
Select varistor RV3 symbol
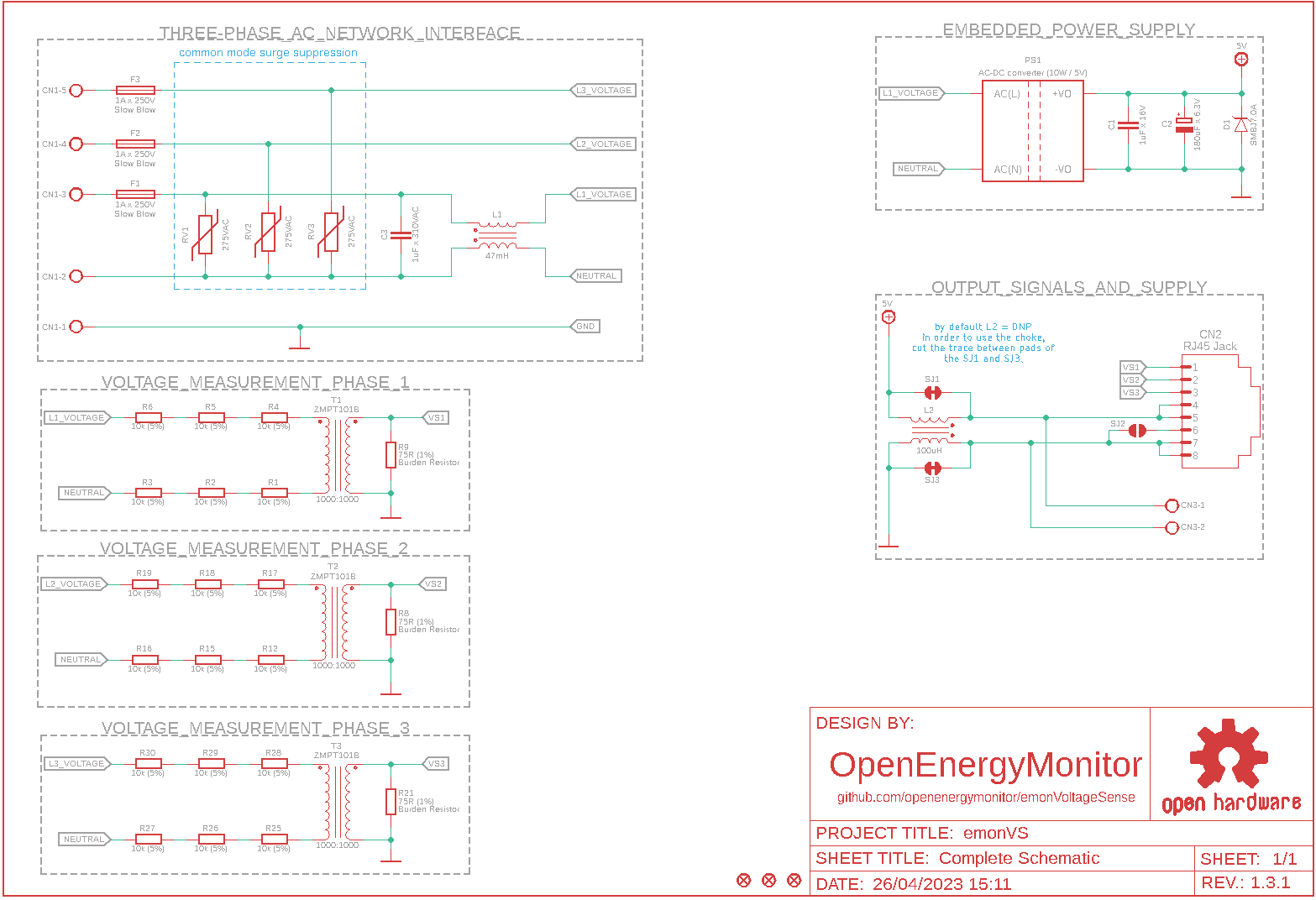332,232
